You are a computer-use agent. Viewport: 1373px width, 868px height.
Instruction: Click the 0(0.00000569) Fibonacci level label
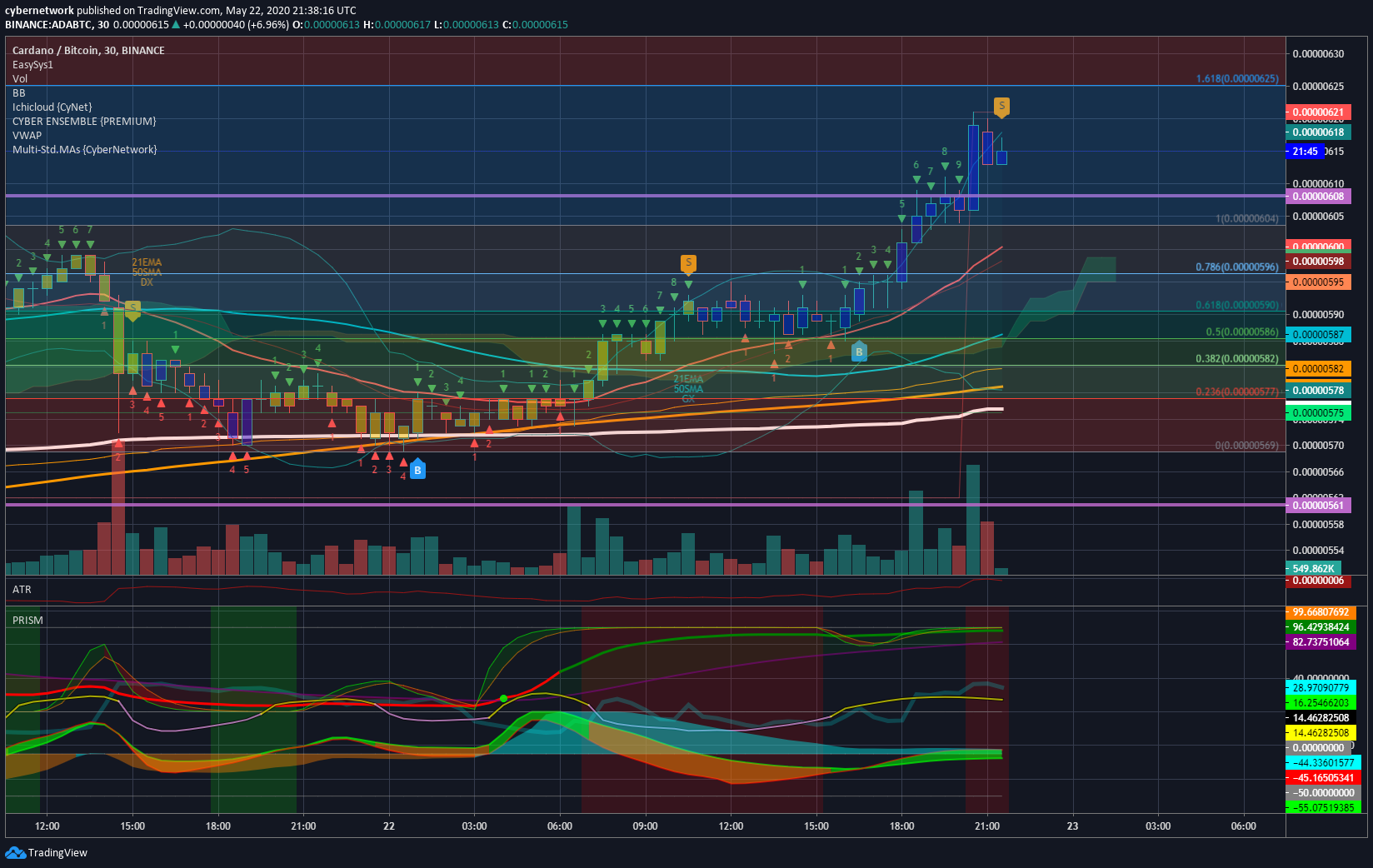(x=1247, y=445)
